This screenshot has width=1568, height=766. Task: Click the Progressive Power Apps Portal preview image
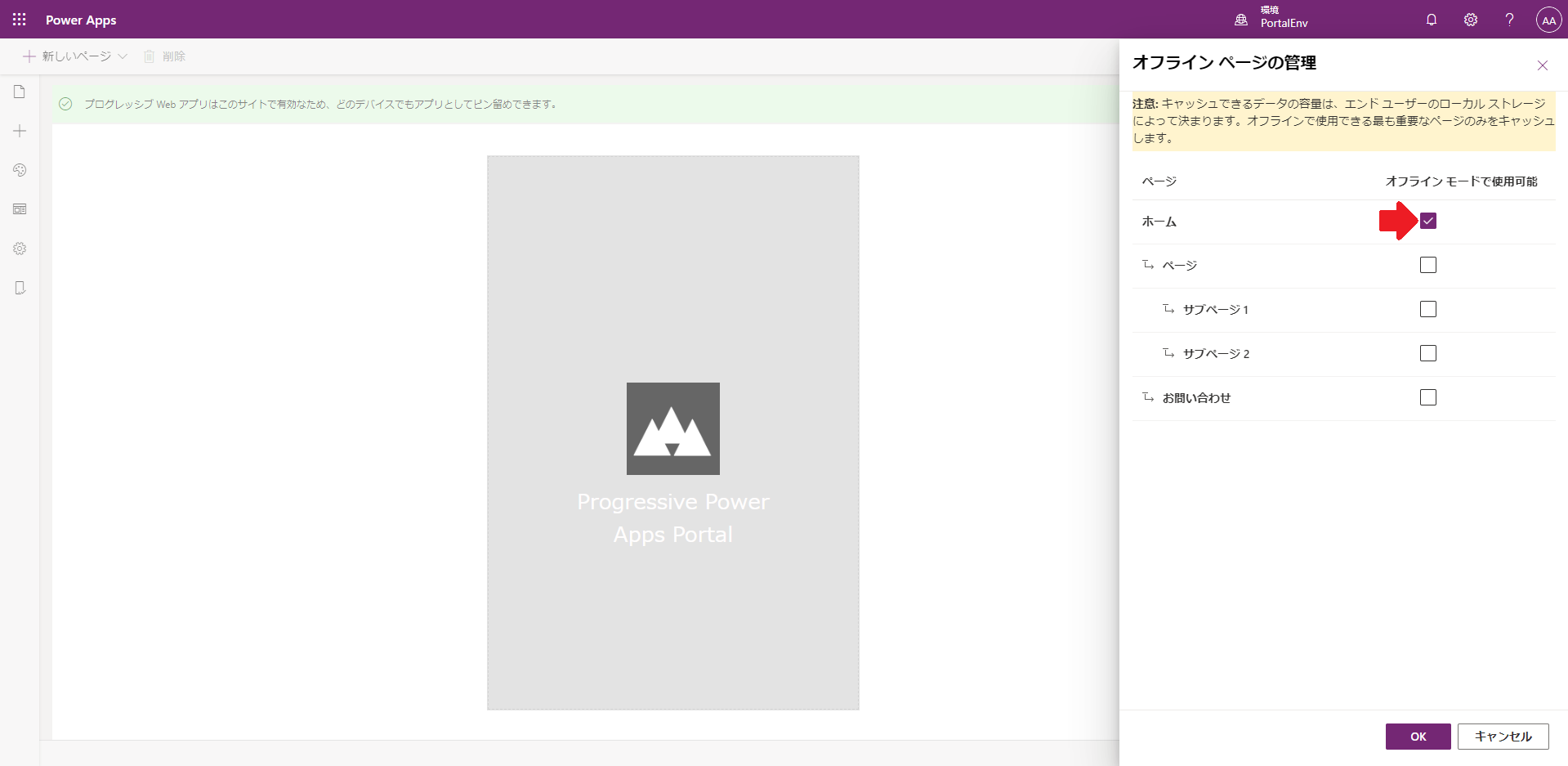pos(672,432)
